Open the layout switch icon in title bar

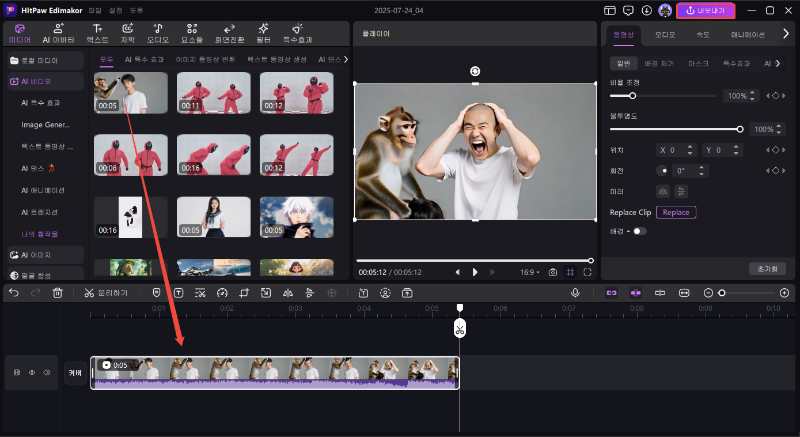click(610, 11)
